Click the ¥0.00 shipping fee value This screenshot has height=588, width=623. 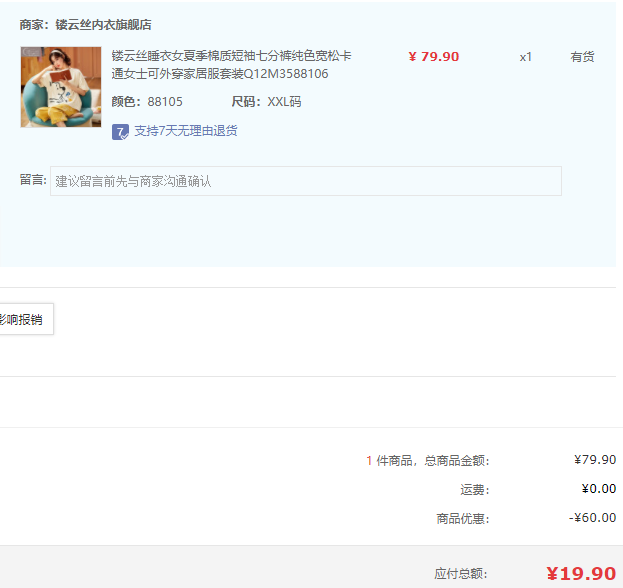(x=599, y=489)
